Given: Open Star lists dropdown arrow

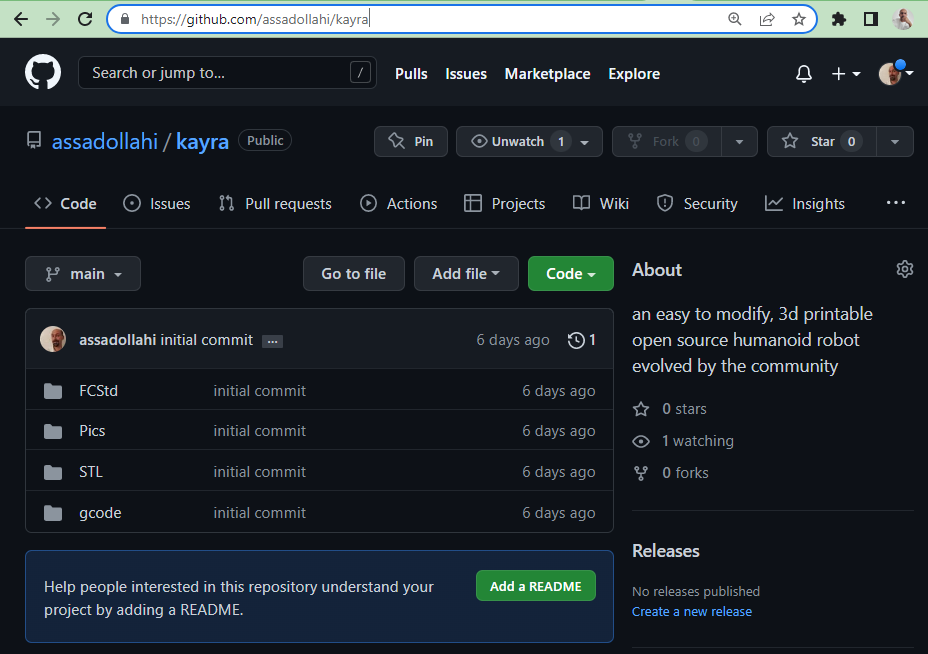Looking at the screenshot, I should [895, 142].
